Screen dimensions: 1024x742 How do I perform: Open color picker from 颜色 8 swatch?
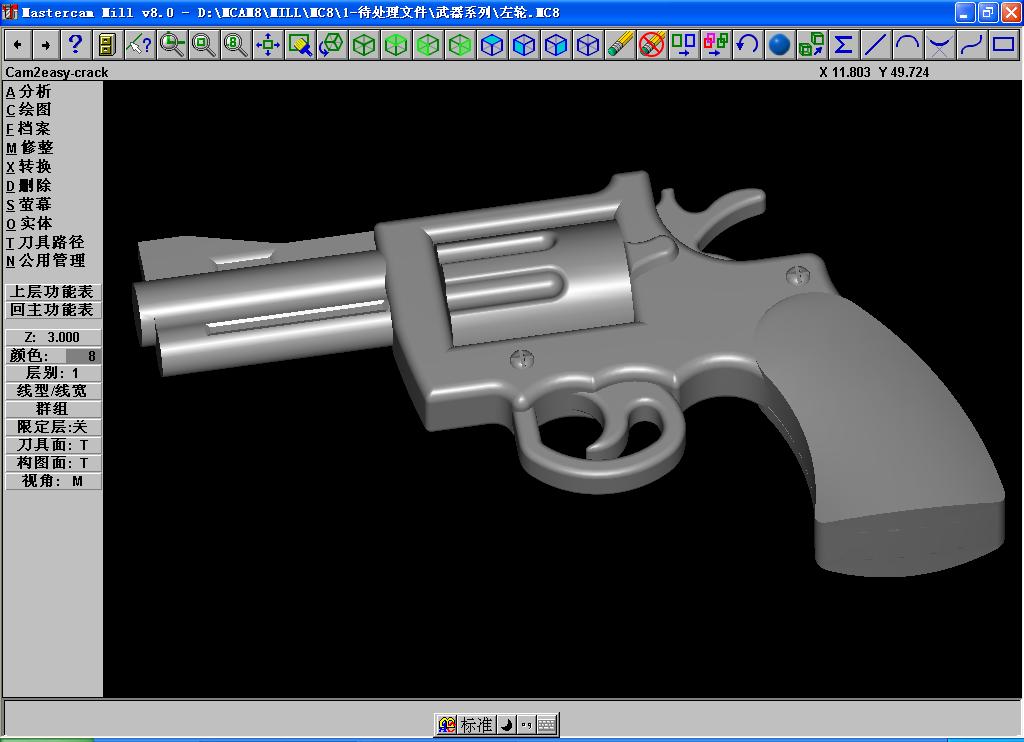pyautogui.click(x=83, y=356)
